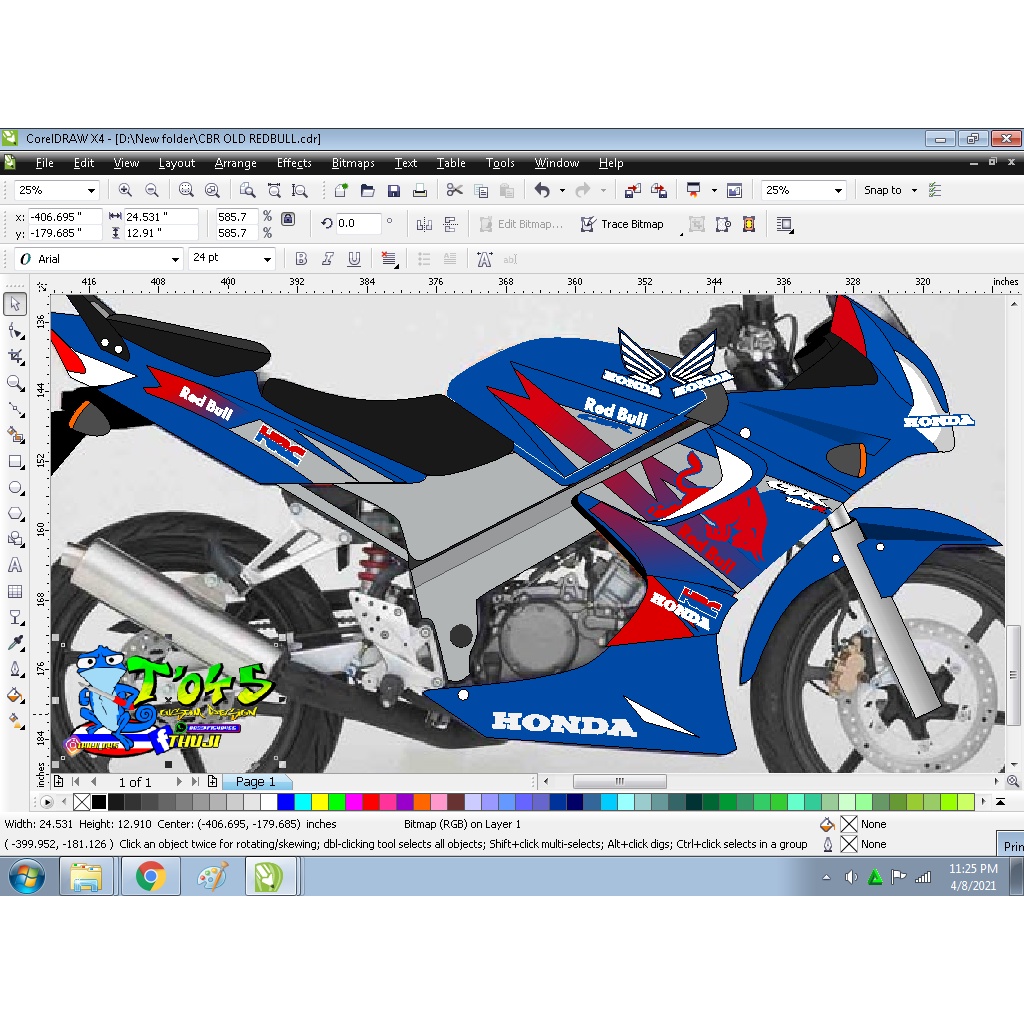Image resolution: width=1024 pixels, height=1024 pixels.
Task: Open the Help menu
Action: [x=611, y=163]
